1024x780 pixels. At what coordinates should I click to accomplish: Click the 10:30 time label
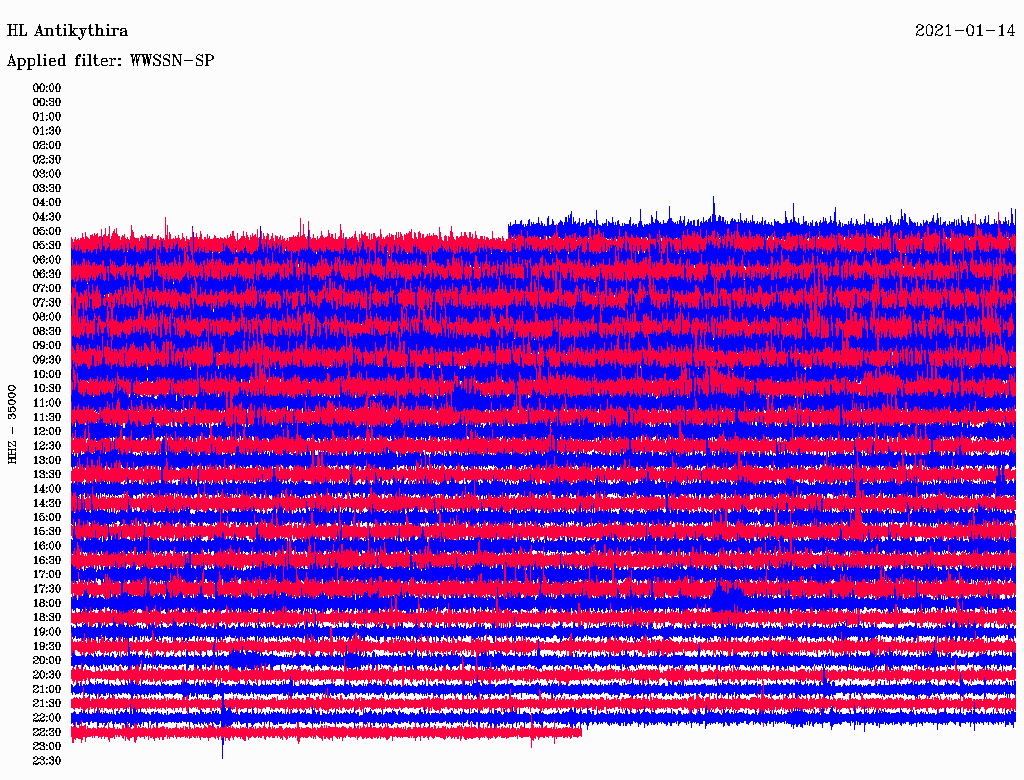(x=47, y=388)
